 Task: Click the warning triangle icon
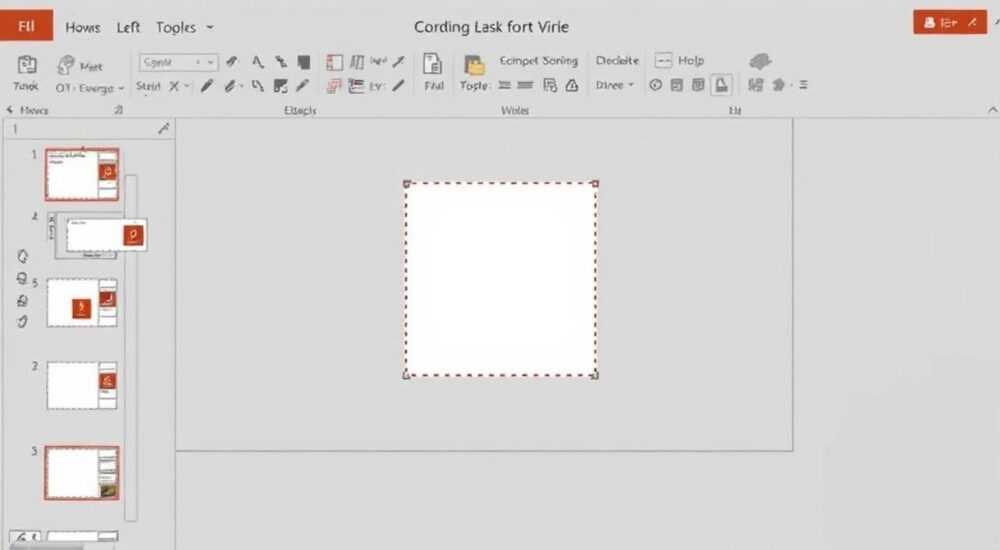[572, 85]
